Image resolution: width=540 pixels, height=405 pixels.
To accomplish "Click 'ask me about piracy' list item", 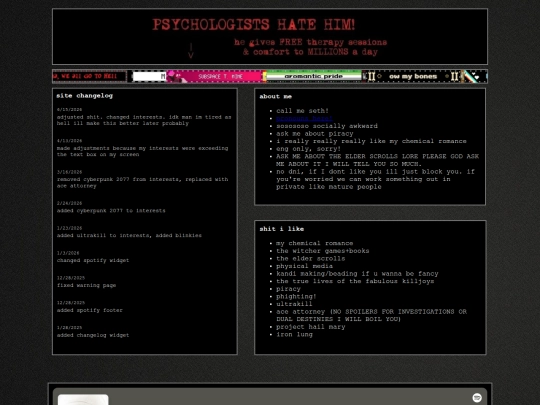I will [315, 134].
